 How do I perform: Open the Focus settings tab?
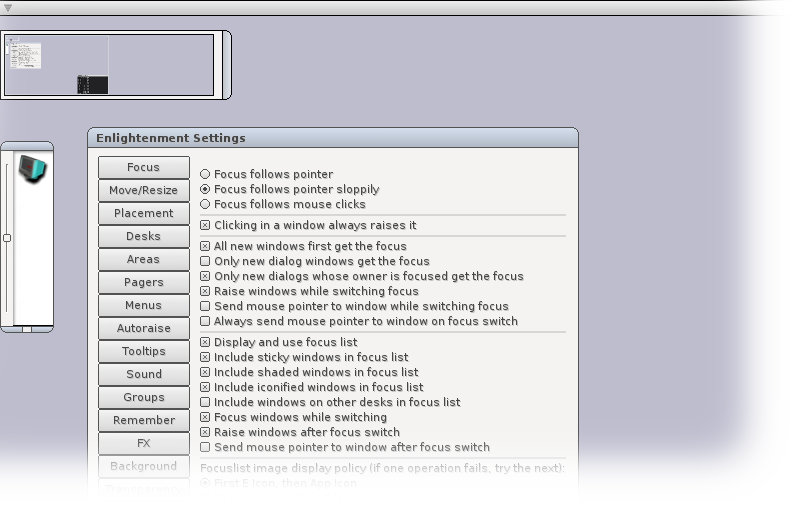(x=143, y=167)
